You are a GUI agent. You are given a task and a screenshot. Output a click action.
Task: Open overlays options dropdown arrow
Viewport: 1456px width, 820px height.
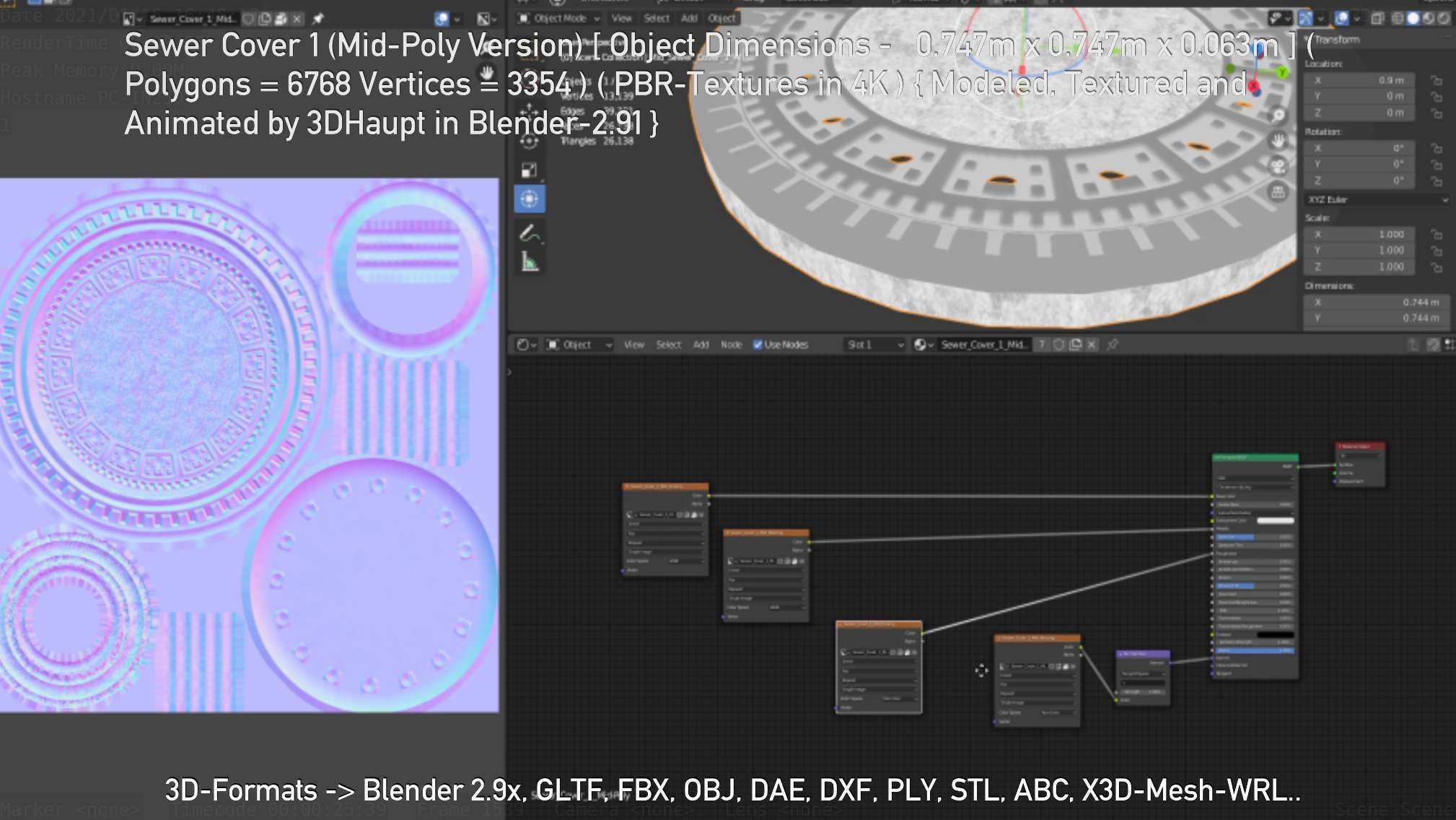(1356, 19)
